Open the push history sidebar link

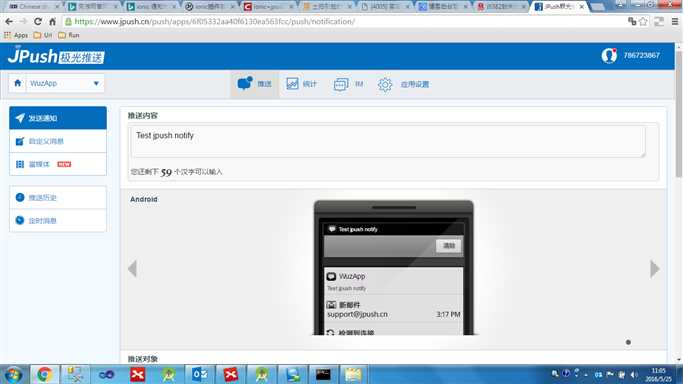(x=58, y=197)
